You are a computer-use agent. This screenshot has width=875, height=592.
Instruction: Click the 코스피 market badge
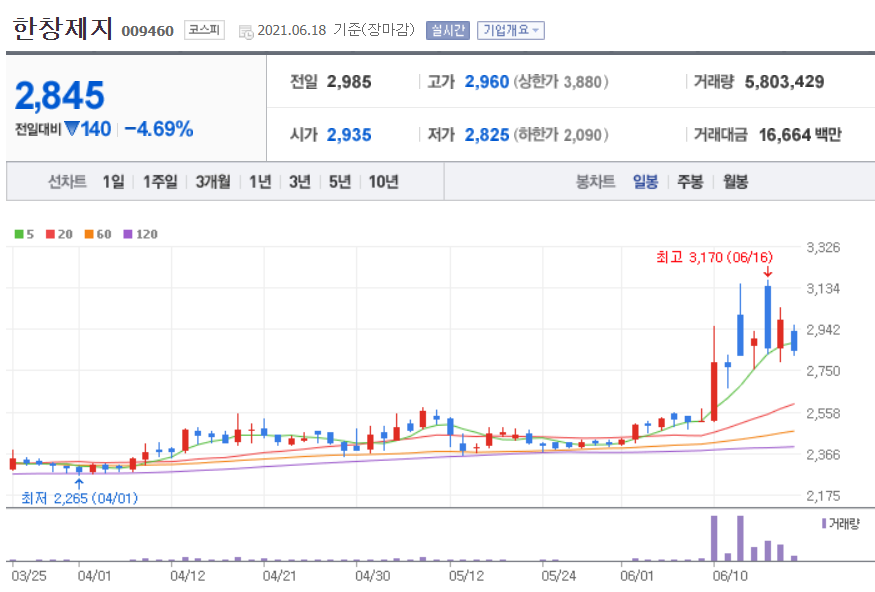coord(204,30)
